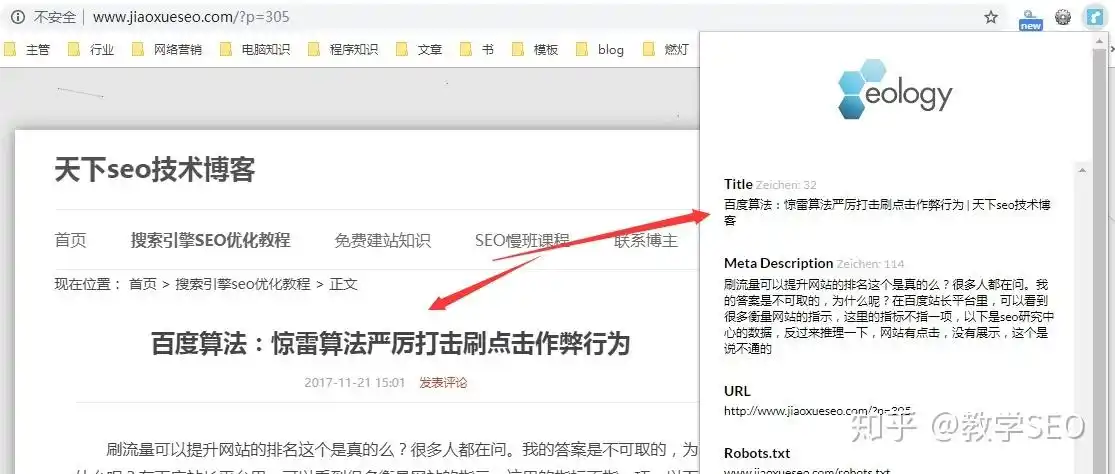Click the eology logo in popup
The width and height of the screenshot is (1115, 474).
(x=895, y=89)
